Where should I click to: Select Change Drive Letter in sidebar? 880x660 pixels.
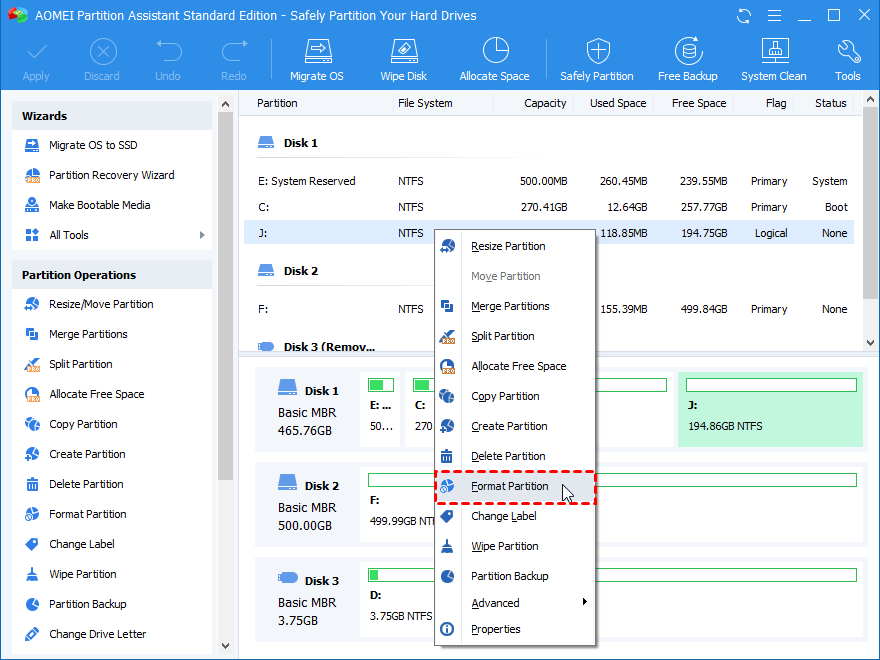coord(97,634)
